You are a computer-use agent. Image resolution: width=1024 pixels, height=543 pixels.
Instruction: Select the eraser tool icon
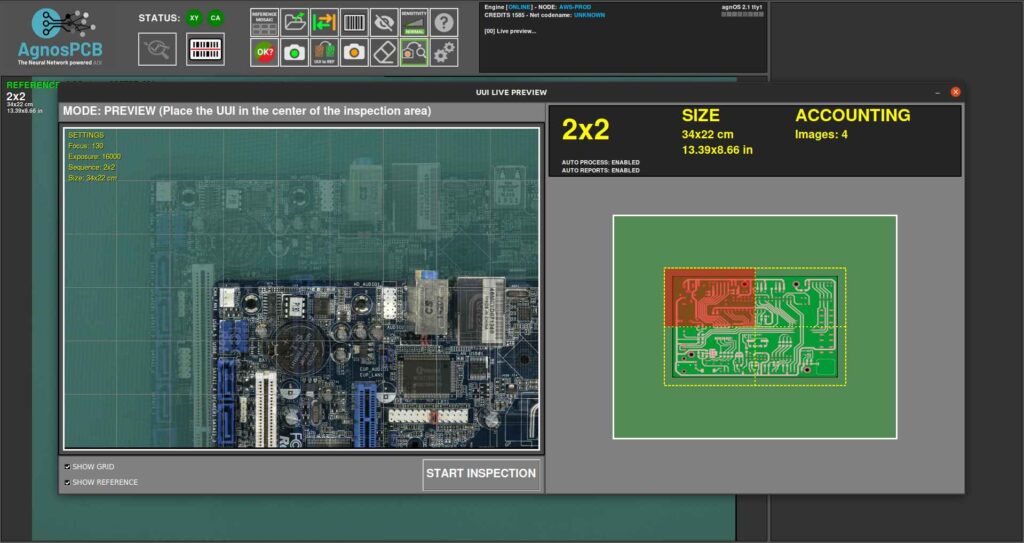point(383,52)
